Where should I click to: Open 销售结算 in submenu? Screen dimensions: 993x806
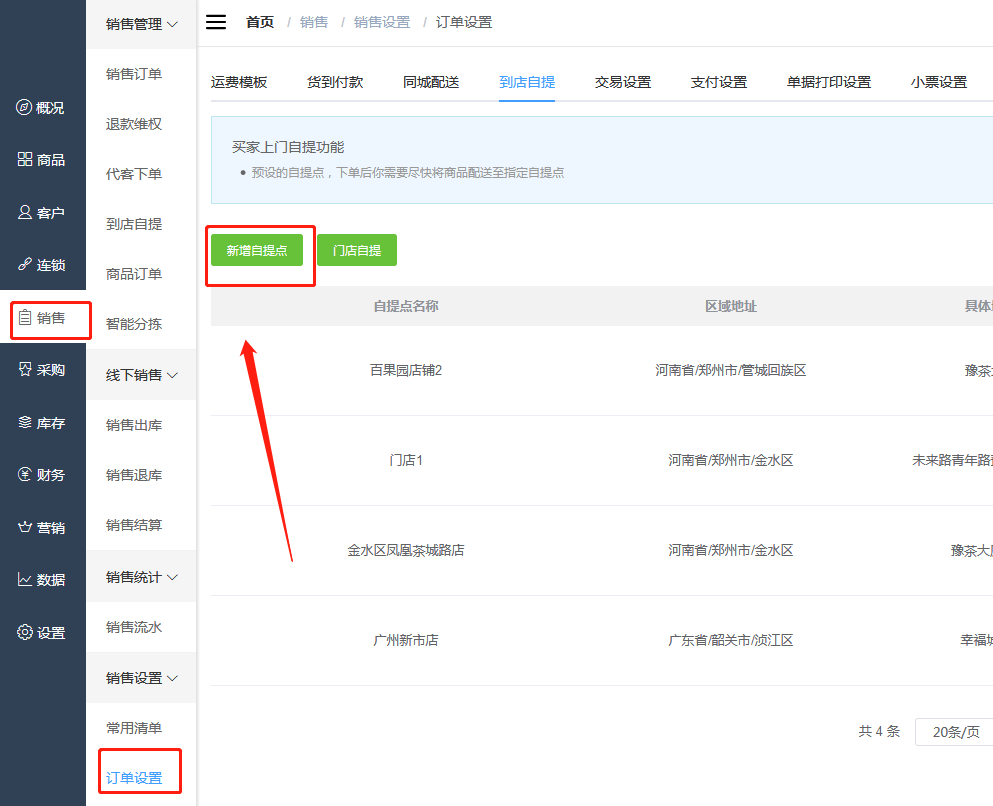134,525
